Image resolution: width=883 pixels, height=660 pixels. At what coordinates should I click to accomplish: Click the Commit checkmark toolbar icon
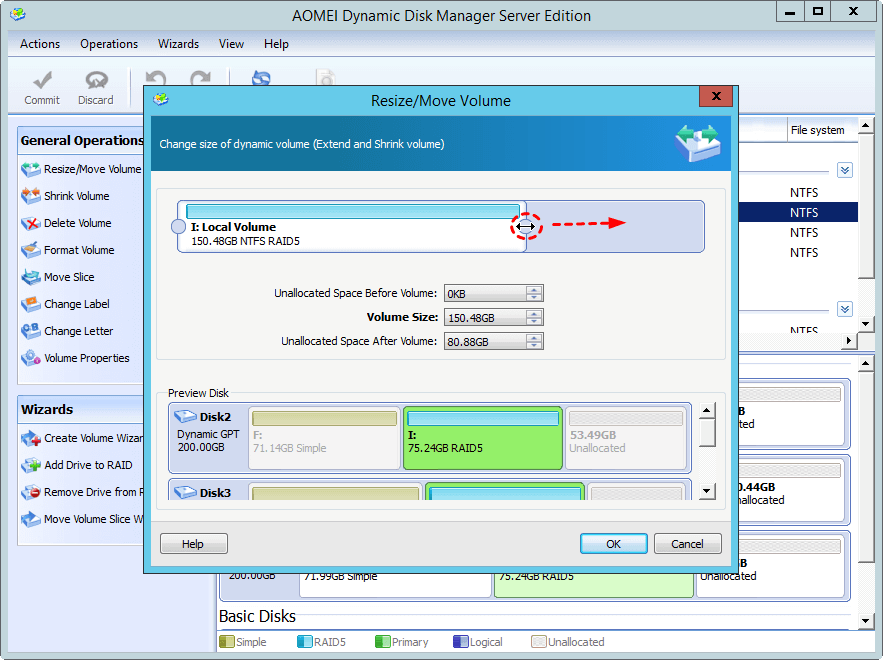(x=42, y=81)
